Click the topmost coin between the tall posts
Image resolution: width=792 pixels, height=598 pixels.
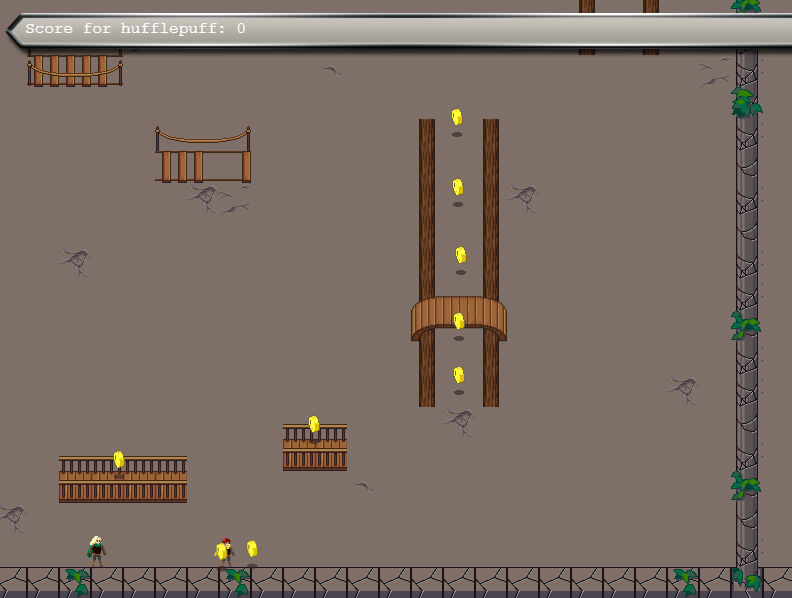pos(457,117)
